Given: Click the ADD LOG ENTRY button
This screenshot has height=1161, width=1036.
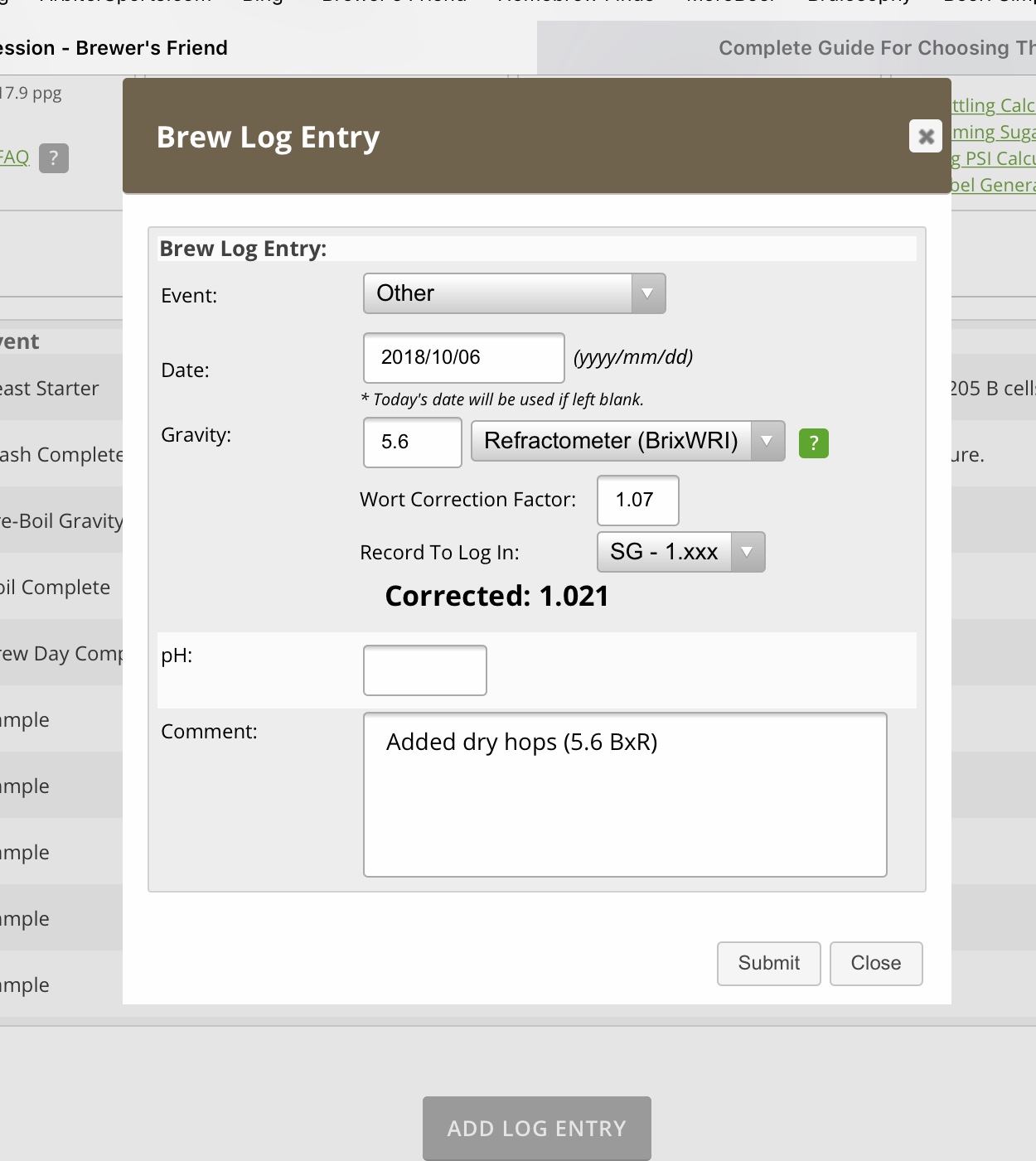Looking at the screenshot, I should click(x=536, y=1128).
